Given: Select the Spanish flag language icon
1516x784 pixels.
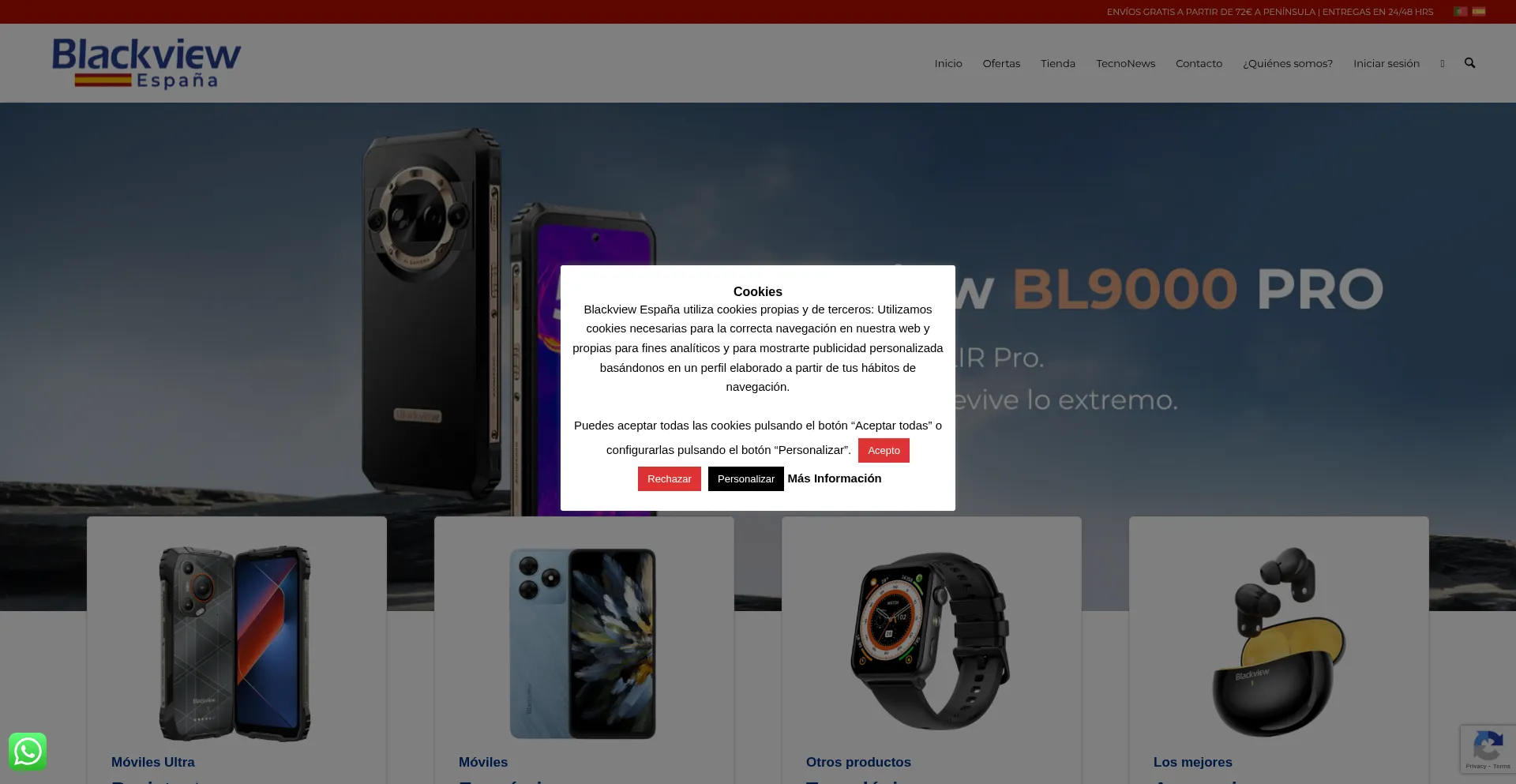Looking at the screenshot, I should [x=1479, y=12].
